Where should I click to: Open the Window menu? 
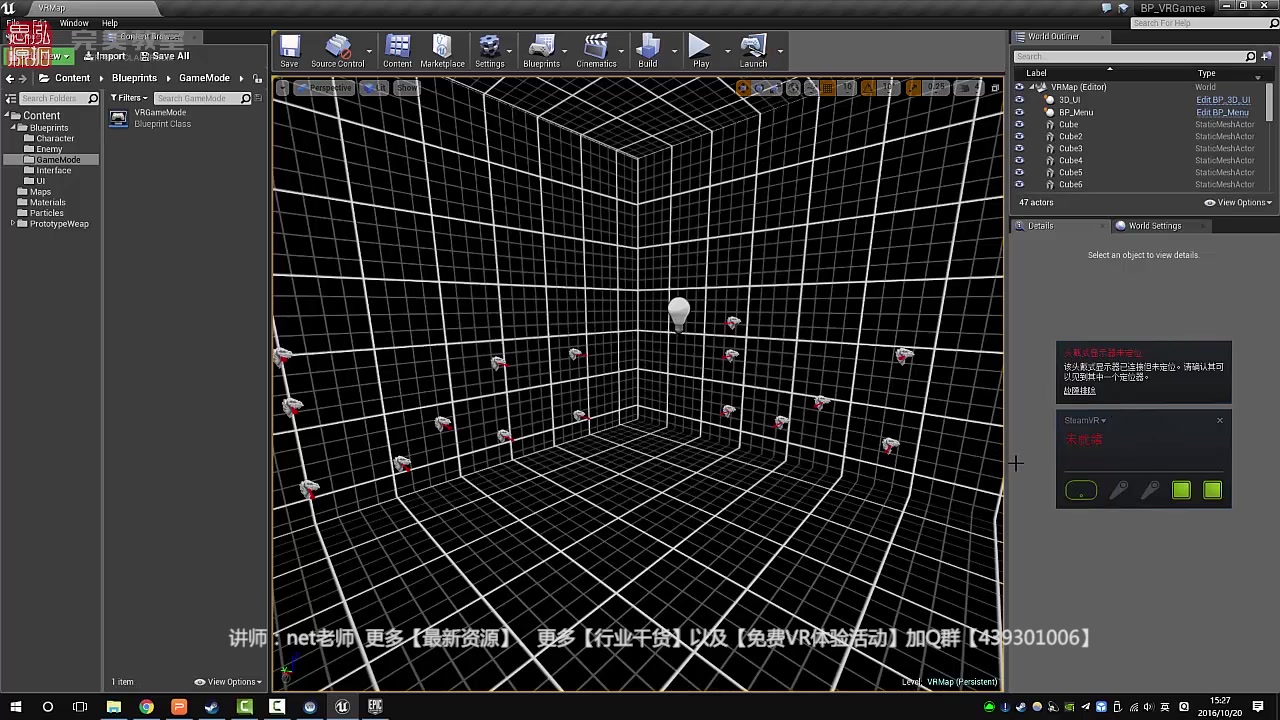click(x=75, y=22)
